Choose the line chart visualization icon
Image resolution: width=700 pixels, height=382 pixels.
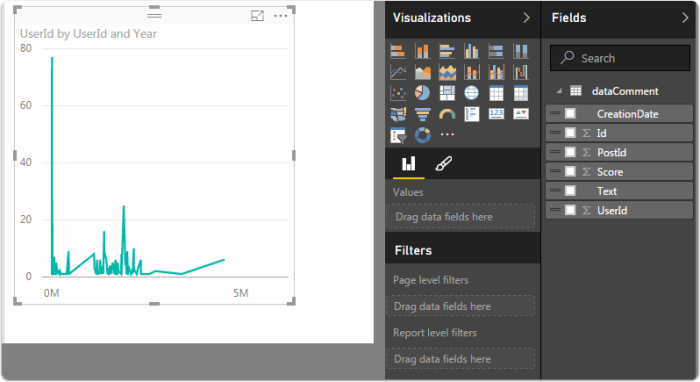pos(398,72)
